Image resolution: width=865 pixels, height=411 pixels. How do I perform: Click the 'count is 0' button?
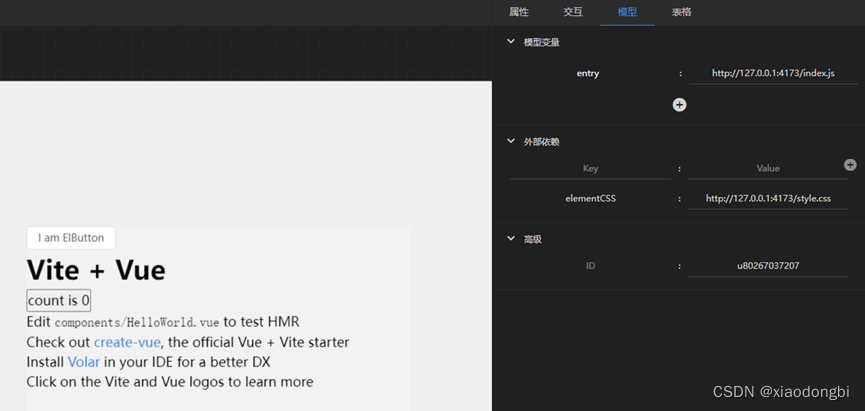tap(58, 301)
